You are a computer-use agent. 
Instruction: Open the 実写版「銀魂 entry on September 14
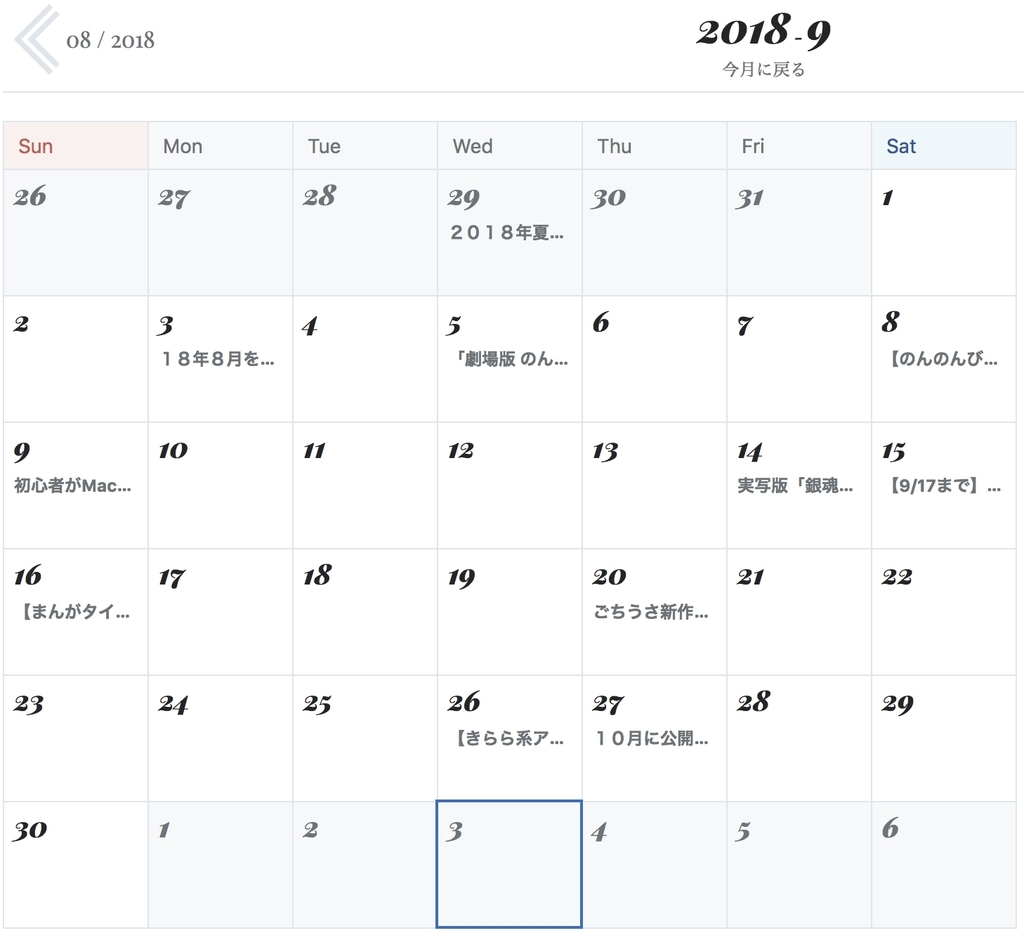(x=797, y=486)
